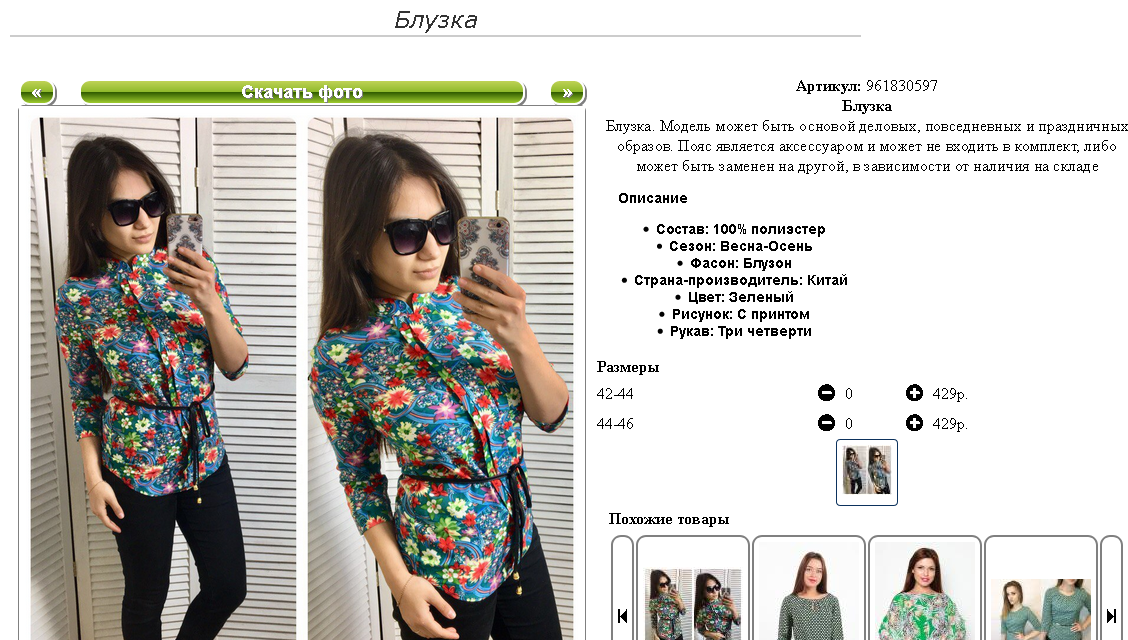Click the quantity field for size 44-46
This screenshot has width=1128, height=640.
849,424
